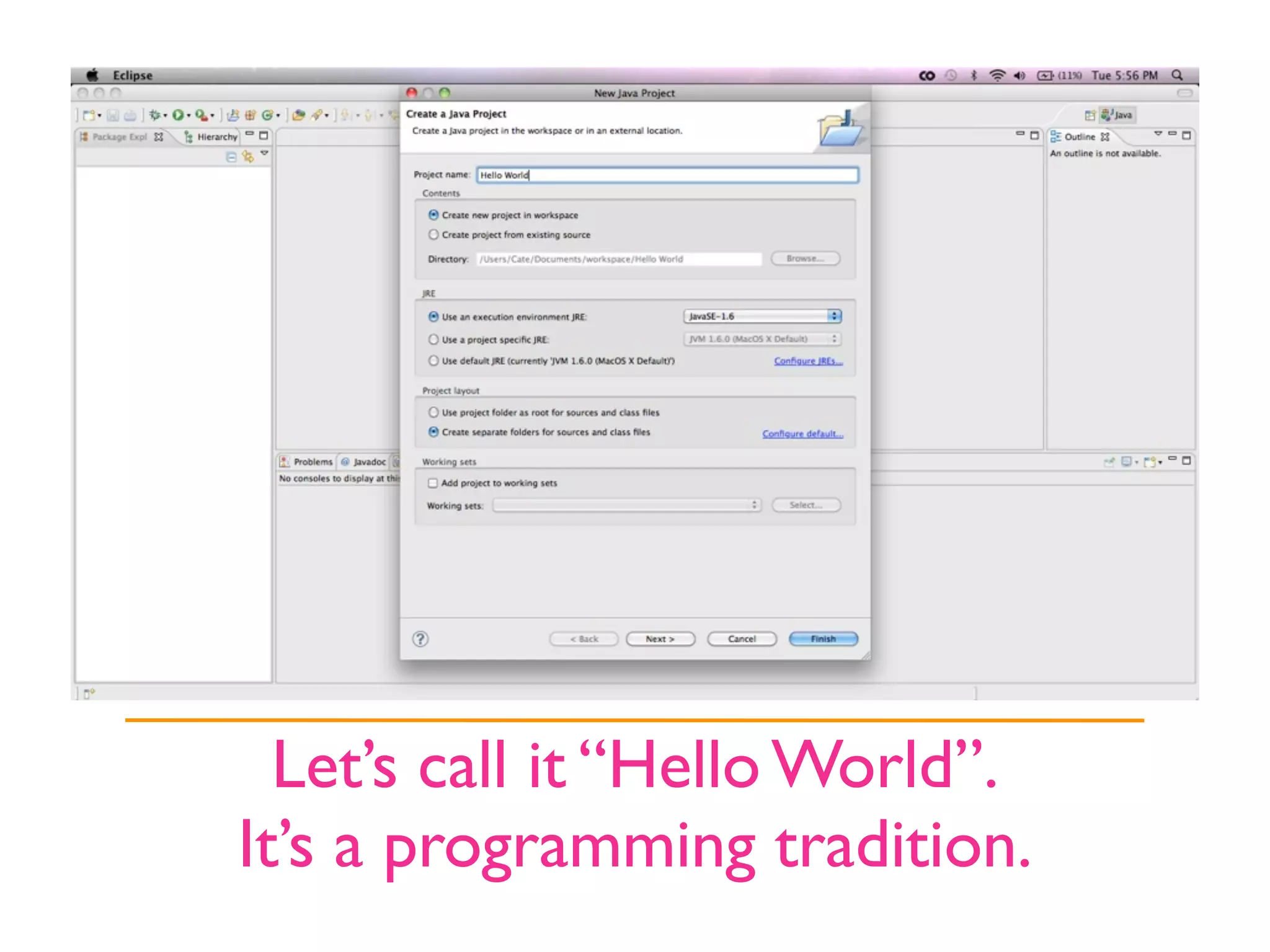Screen dimensions: 1270x952
Task: Open the Javadoc tab
Action: coord(369,462)
